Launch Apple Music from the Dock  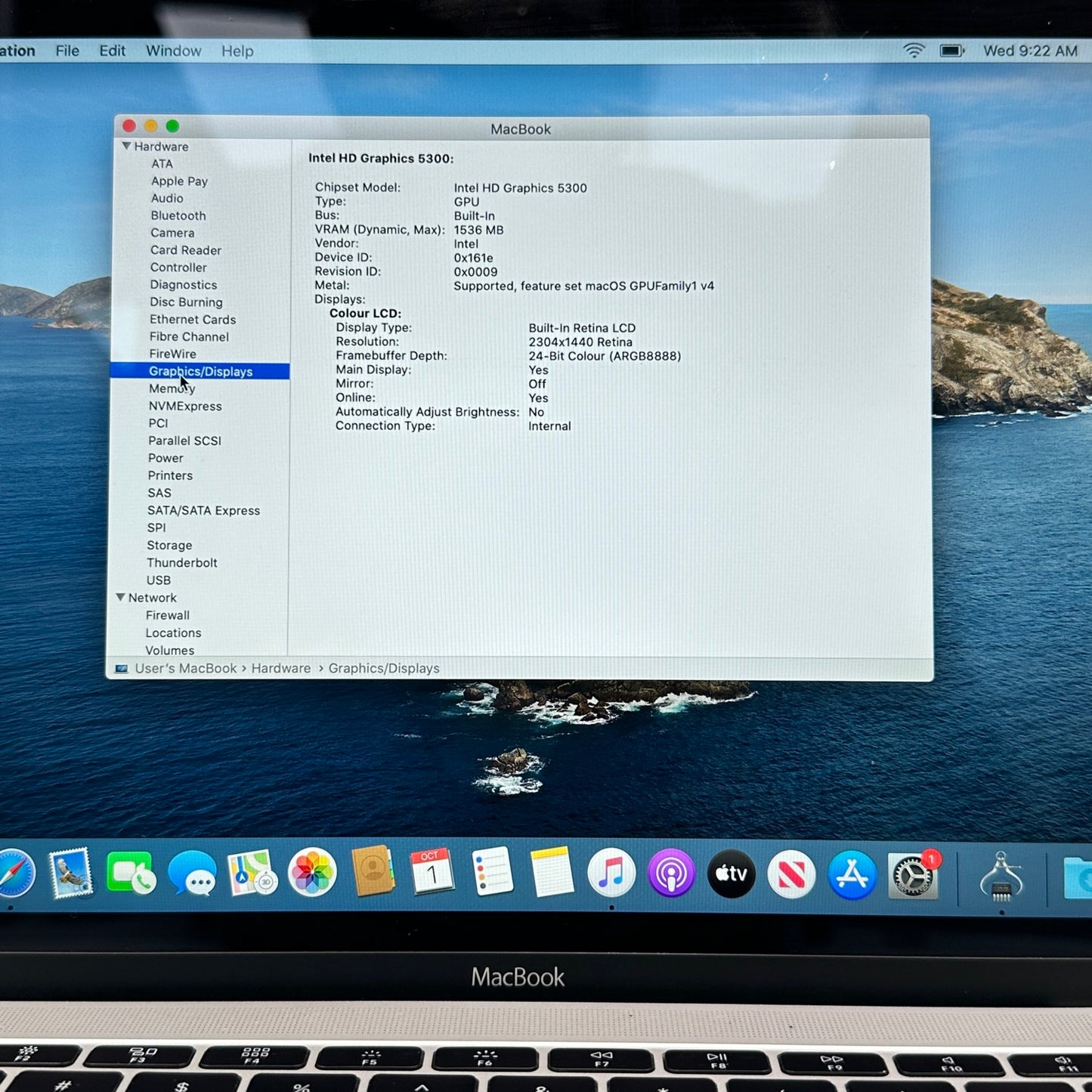click(611, 873)
